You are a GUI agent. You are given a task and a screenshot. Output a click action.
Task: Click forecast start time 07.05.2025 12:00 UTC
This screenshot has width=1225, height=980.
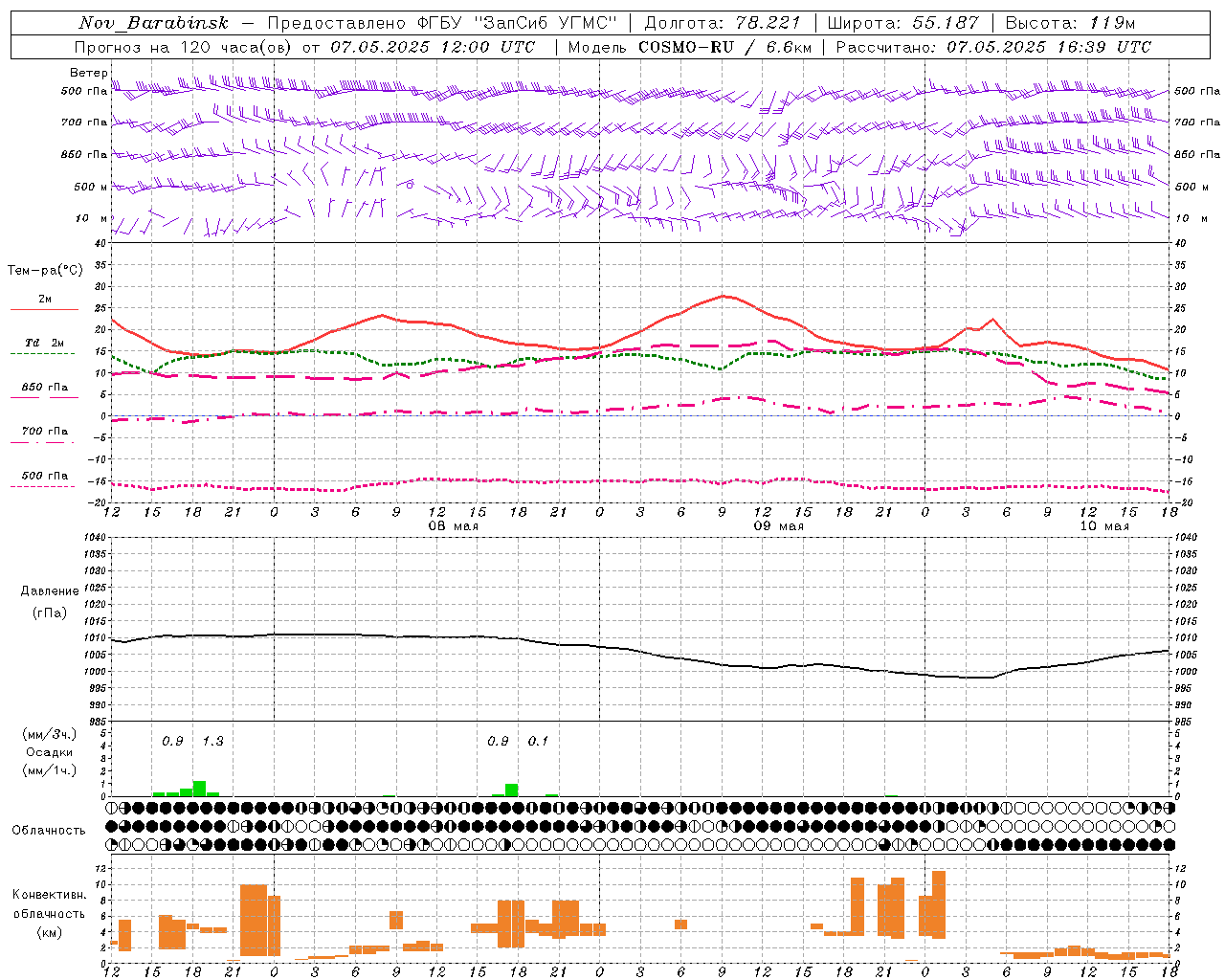[x=433, y=47]
